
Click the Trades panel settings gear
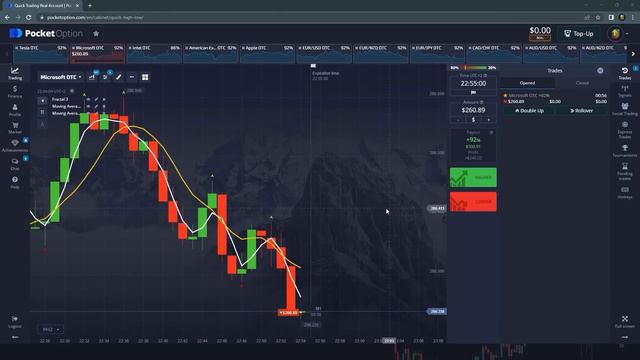coord(600,71)
